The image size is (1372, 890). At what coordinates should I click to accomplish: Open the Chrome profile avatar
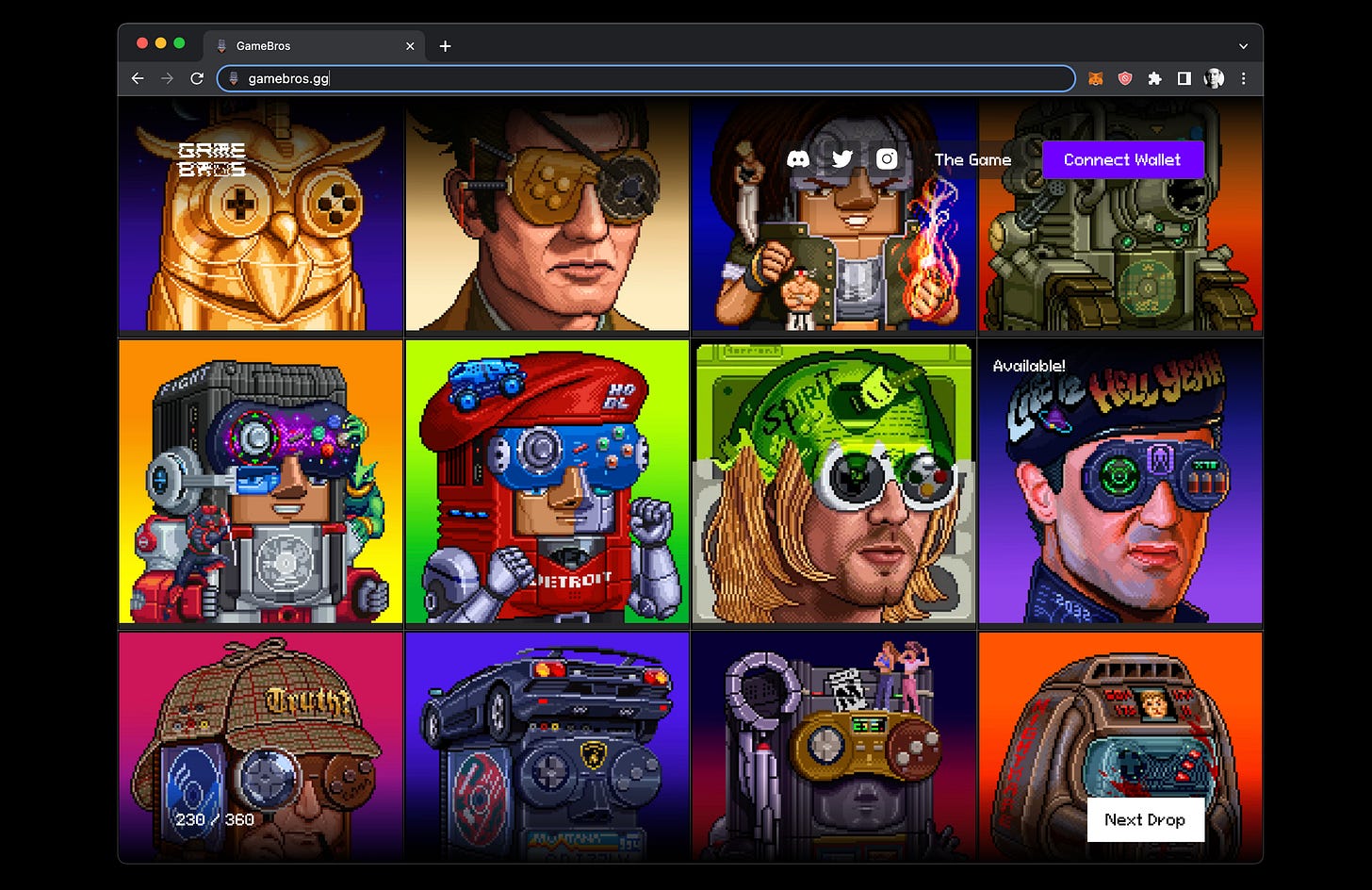1214,78
